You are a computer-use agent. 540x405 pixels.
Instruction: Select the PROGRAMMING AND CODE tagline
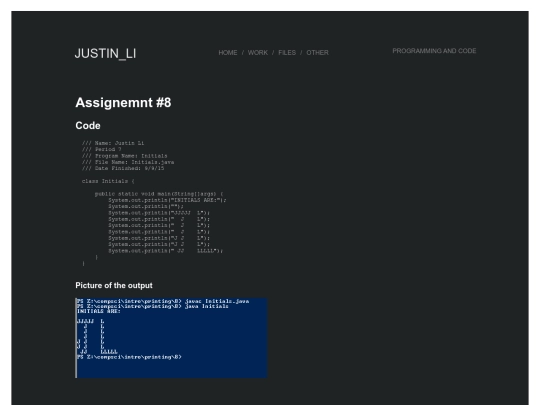click(434, 51)
